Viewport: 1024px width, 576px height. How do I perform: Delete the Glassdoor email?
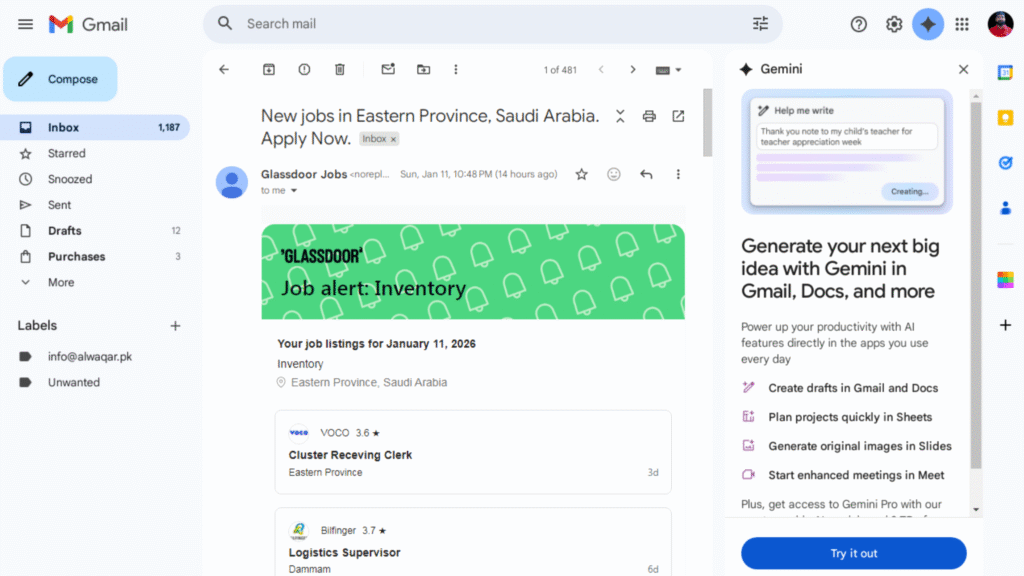[339, 69]
